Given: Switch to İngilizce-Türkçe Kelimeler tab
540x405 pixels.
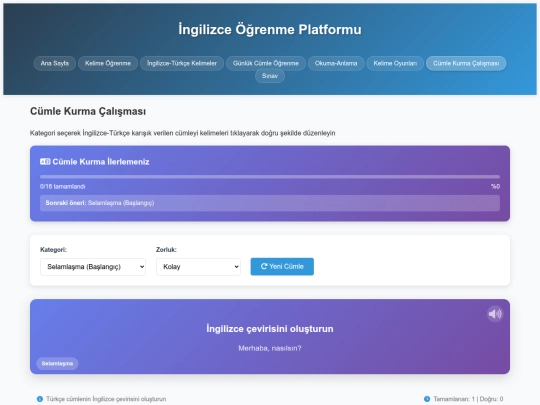Looking at the screenshot, I should (x=182, y=63).
